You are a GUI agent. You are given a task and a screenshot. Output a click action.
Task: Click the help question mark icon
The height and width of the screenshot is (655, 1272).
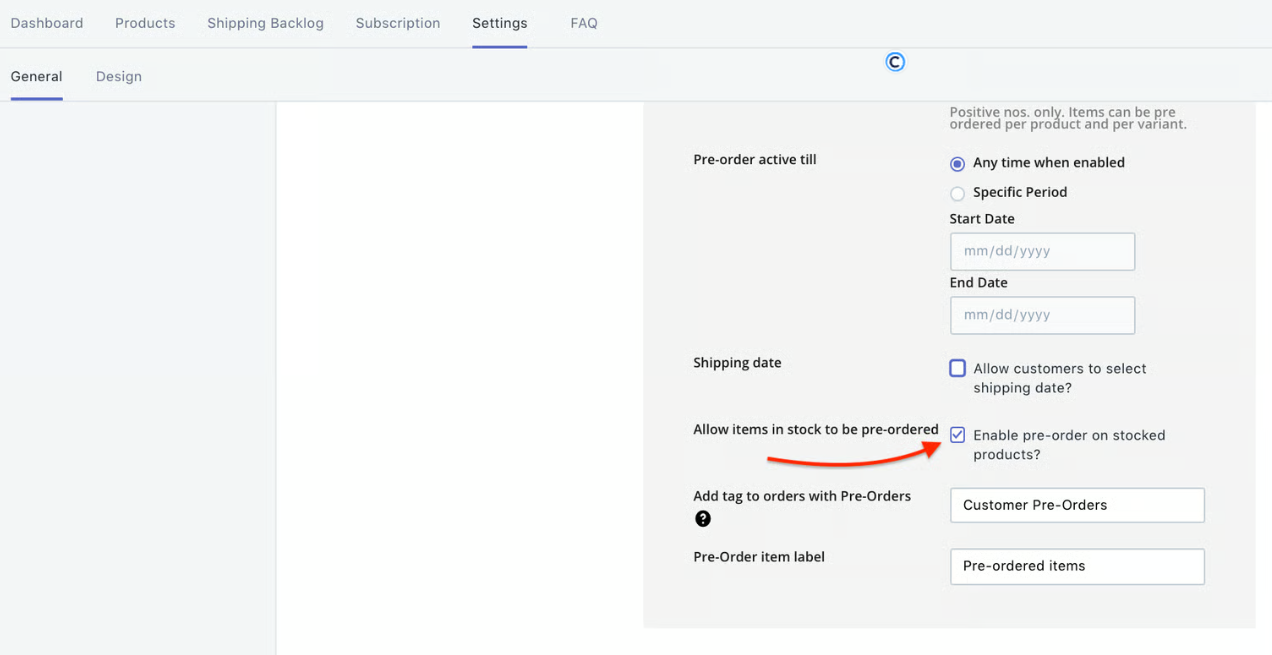(703, 519)
